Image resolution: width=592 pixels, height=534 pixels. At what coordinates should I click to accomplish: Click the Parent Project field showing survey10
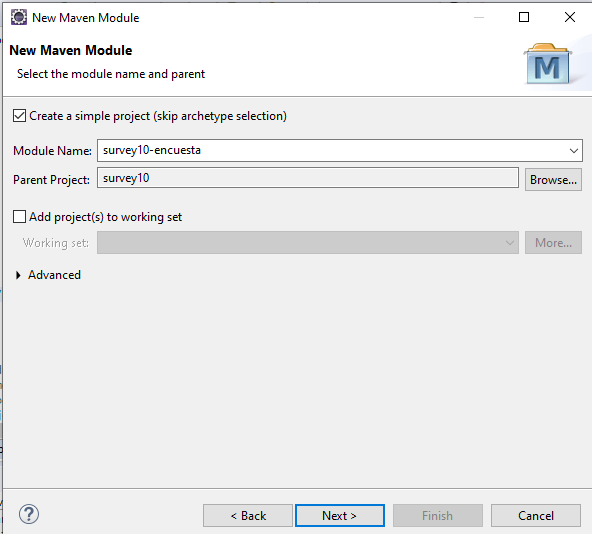point(308,178)
